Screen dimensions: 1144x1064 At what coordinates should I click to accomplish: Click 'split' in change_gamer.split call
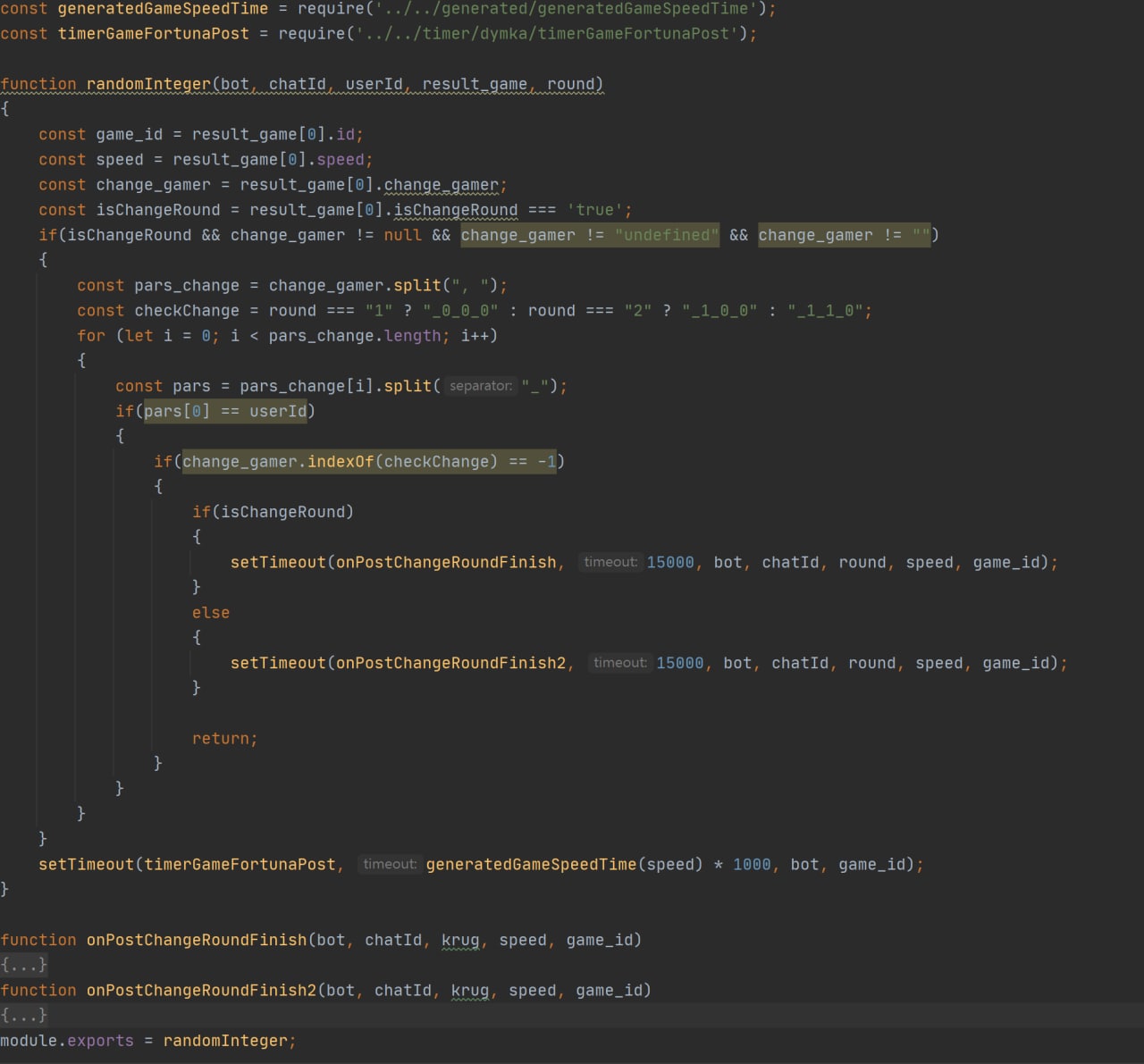[x=417, y=286]
